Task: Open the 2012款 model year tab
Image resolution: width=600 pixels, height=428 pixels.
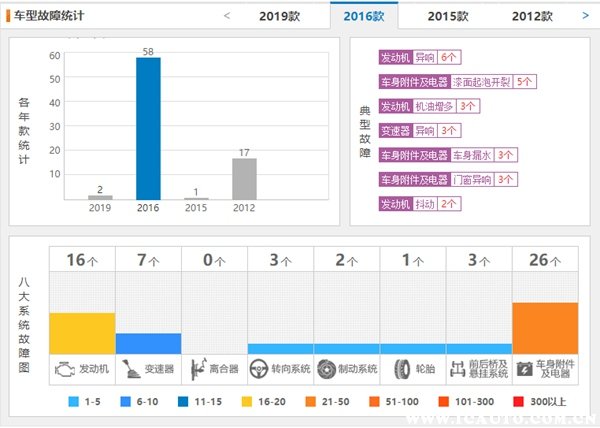Action: click(x=532, y=16)
